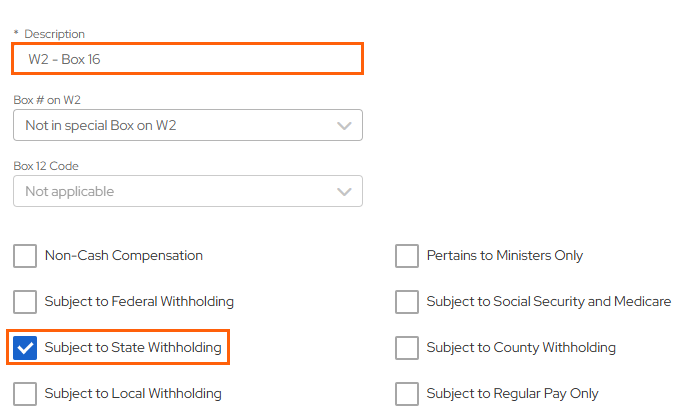Uncheck the Subject to State Withholding checkbox

pyautogui.click(x=25, y=348)
